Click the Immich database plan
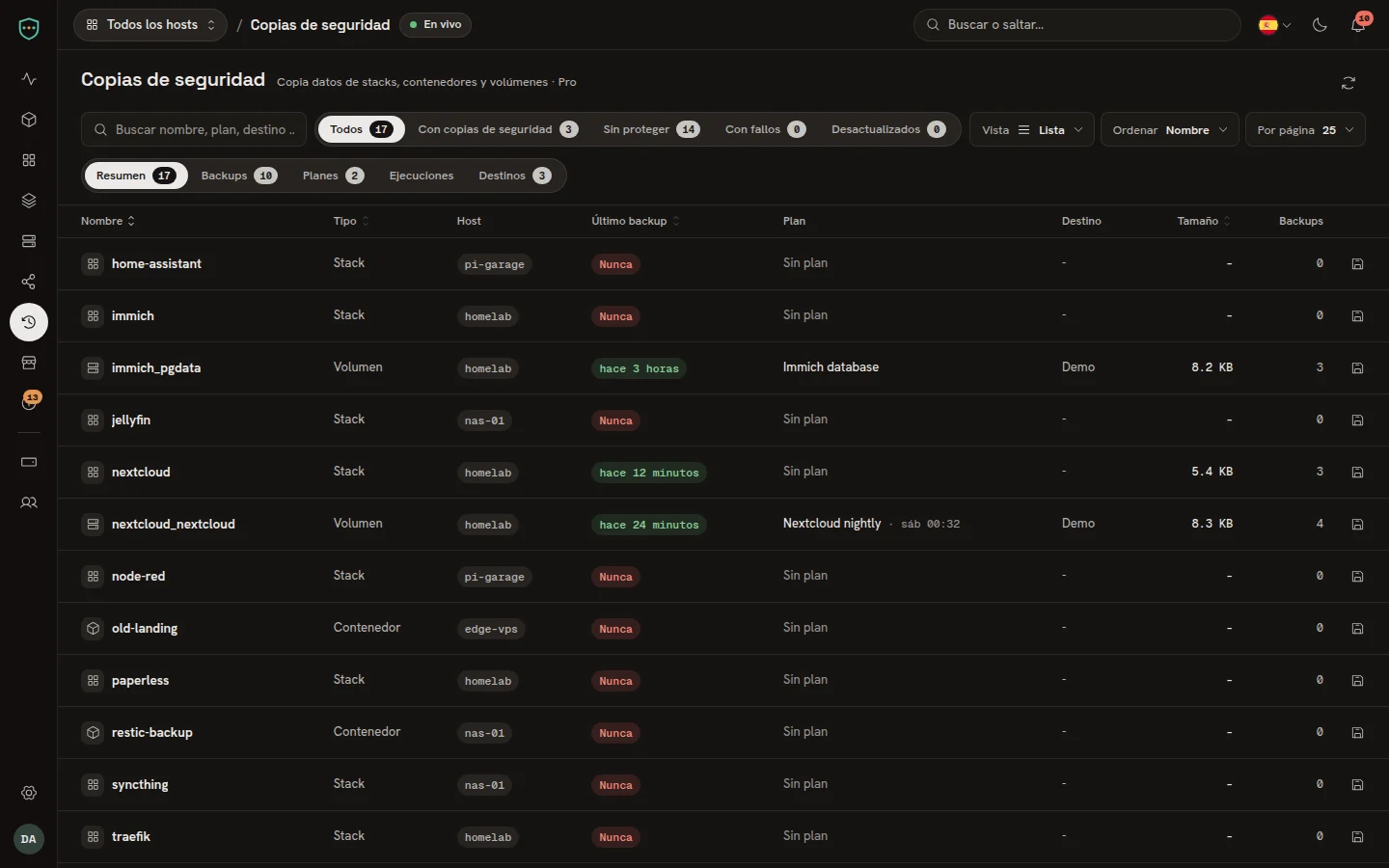Screen dimensions: 1389x868 coord(831,367)
